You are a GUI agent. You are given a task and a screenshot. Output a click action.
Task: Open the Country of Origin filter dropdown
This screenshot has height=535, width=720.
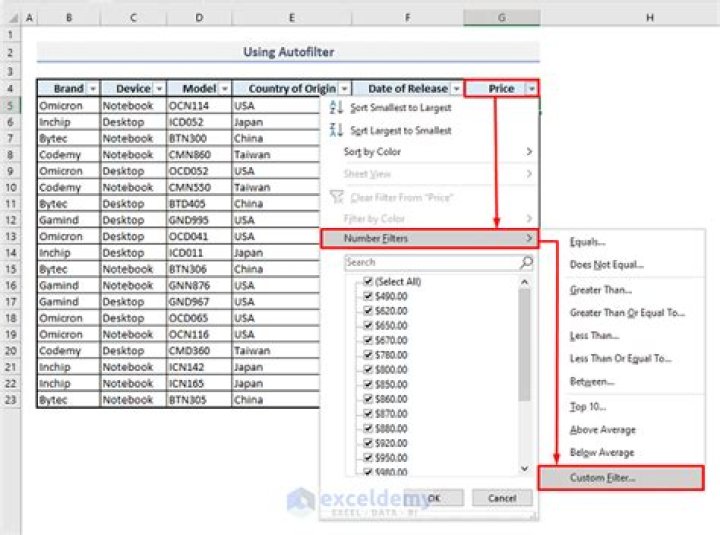(344, 89)
